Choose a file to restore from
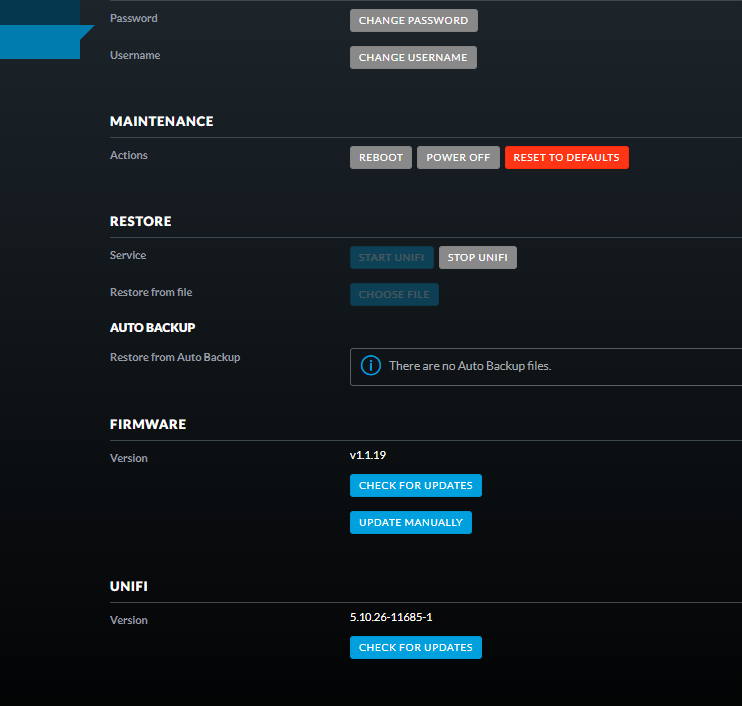Screen dimensions: 742x706 394,294
